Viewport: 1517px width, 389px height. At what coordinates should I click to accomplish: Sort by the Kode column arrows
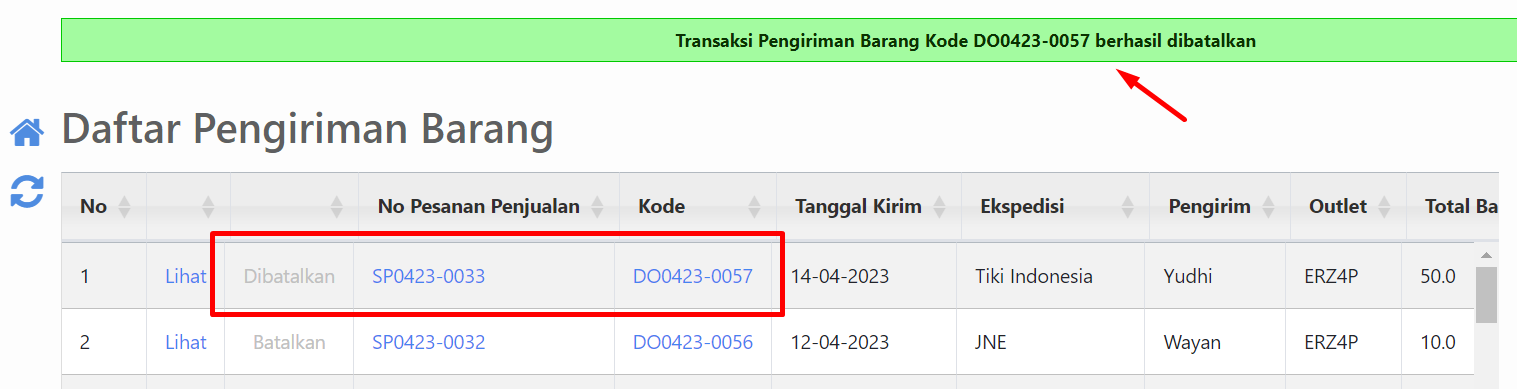click(x=756, y=207)
